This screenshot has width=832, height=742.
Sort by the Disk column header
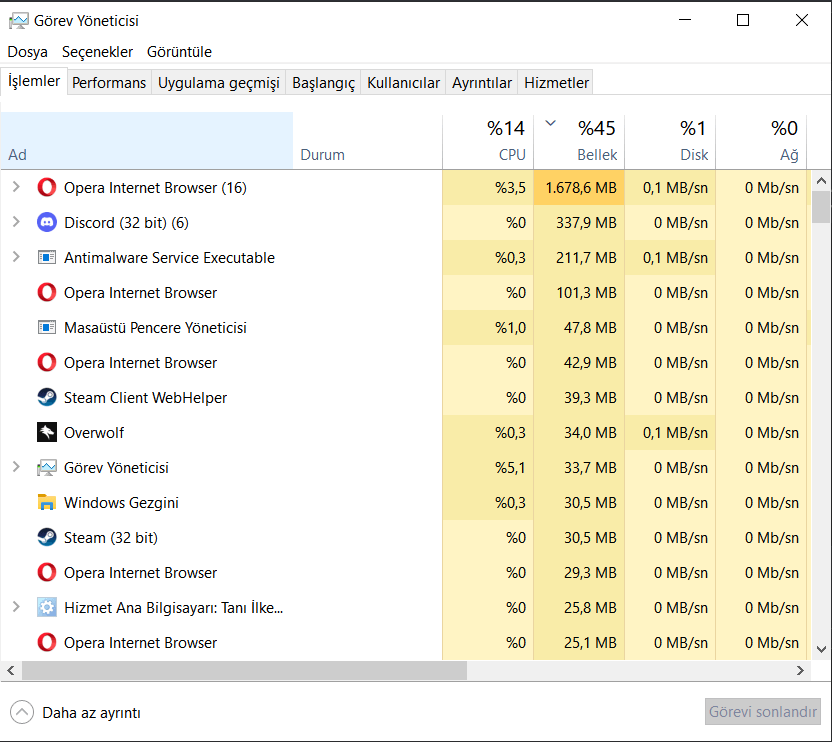pyautogui.click(x=671, y=141)
